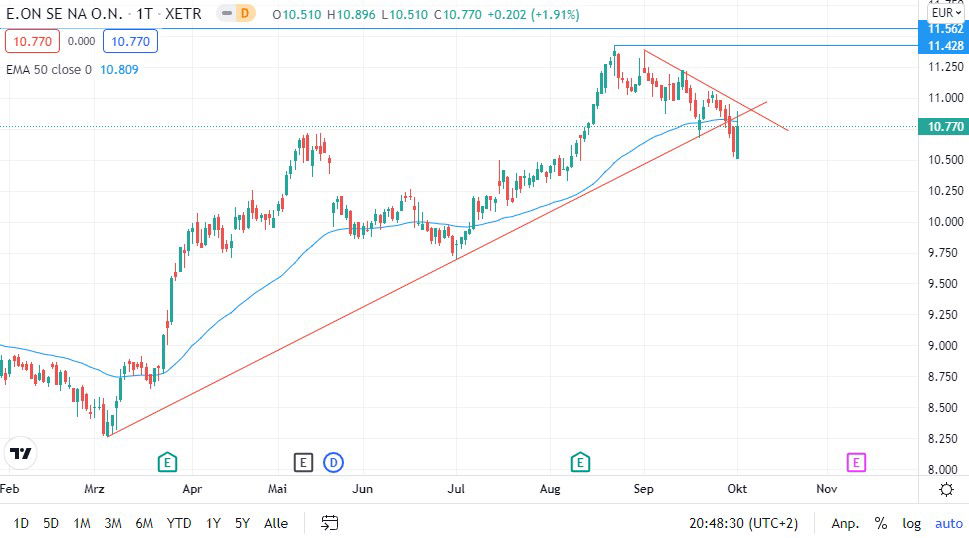The height and width of the screenshot is (538, 969).
Task: Click the delayed data D indicator
Action: click(x=241, y=13)
